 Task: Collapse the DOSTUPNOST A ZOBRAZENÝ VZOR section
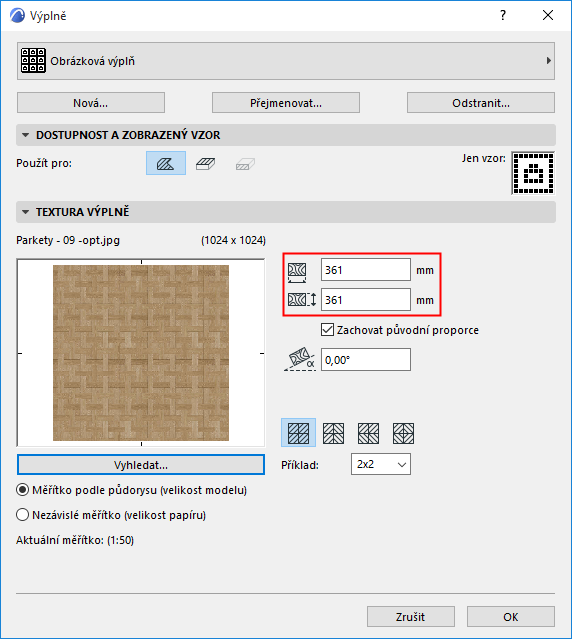click(26, 135)
